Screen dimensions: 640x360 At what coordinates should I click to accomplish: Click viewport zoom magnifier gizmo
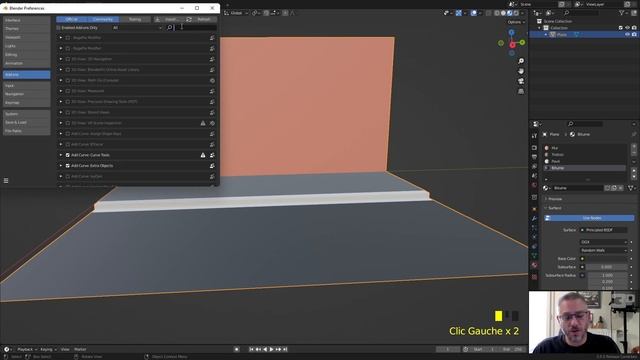point(521,61)
